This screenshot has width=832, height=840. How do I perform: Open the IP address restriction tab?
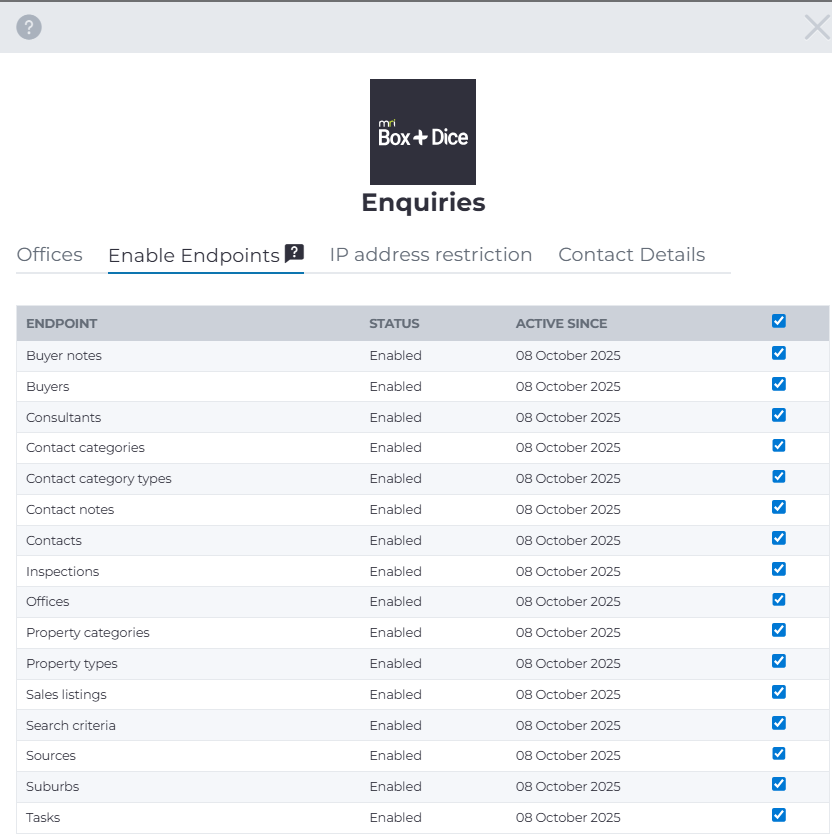430,255
